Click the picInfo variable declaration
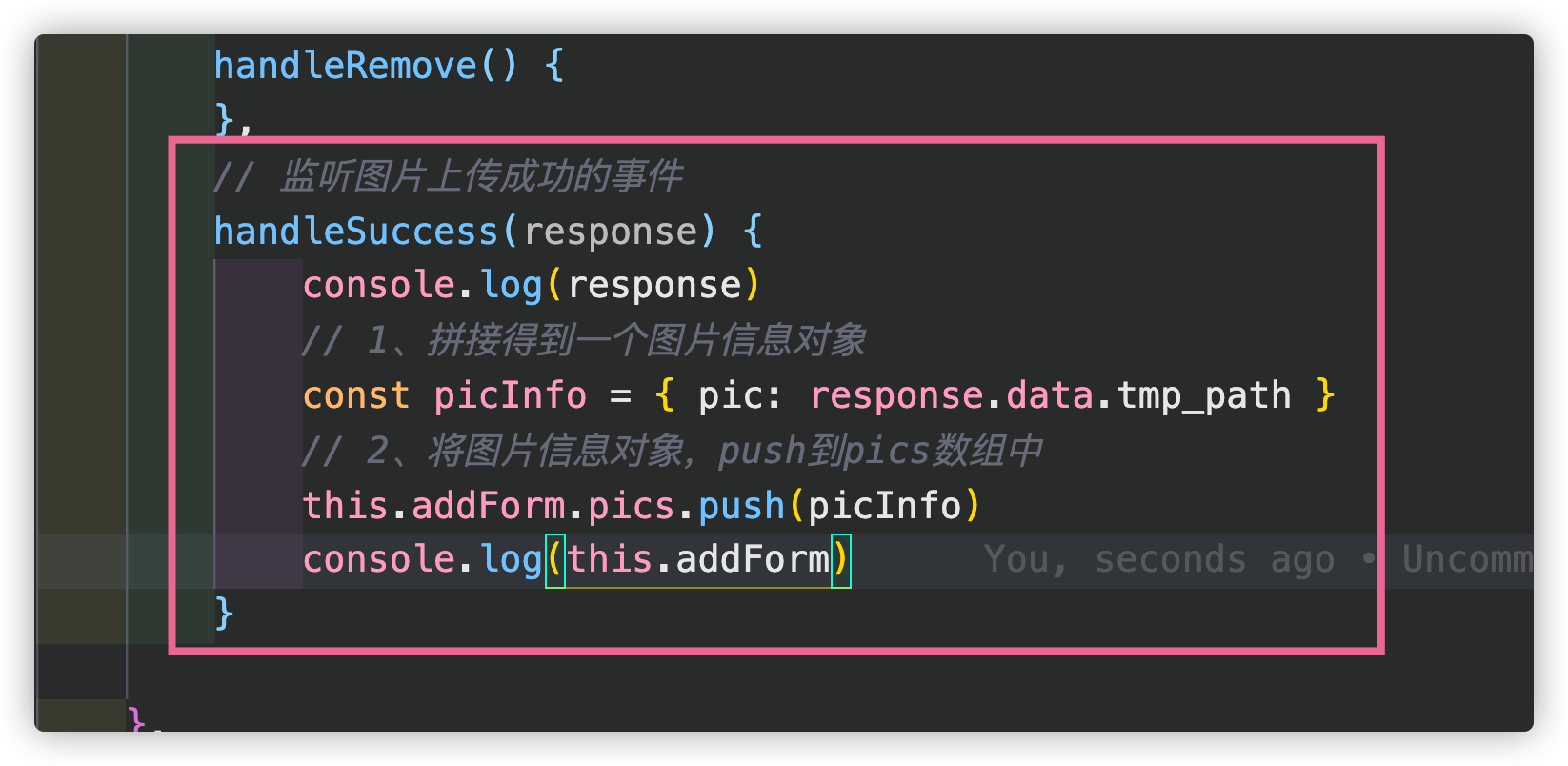The width and height of the screenshot is (1568, 766). coord(511,395)
